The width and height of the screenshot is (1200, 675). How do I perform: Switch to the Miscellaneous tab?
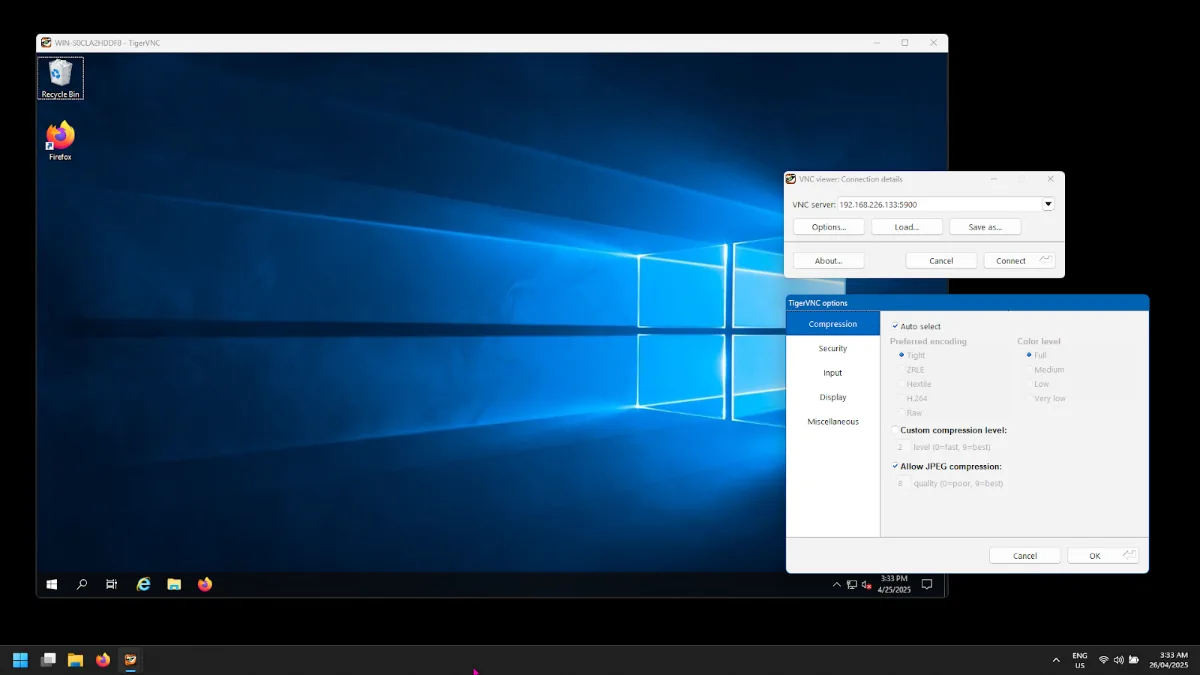833,421
